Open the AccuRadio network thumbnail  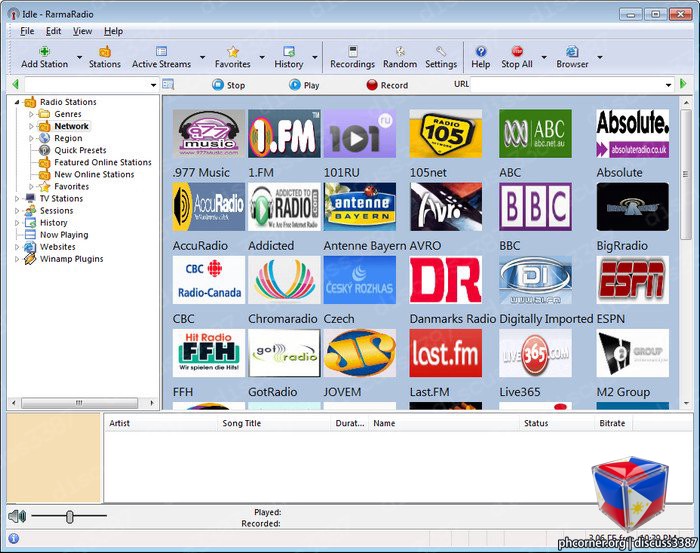pos(209,207)
